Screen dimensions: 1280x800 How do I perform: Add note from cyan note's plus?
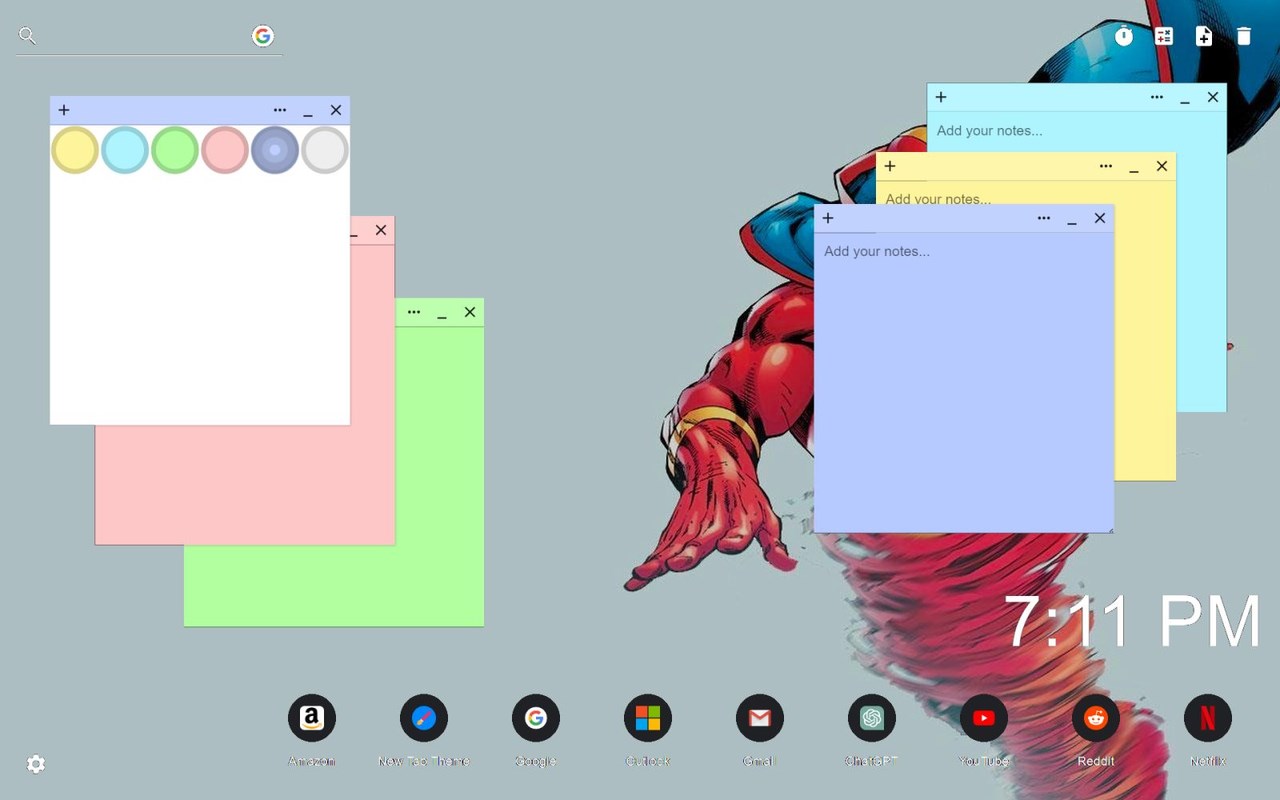941,97
